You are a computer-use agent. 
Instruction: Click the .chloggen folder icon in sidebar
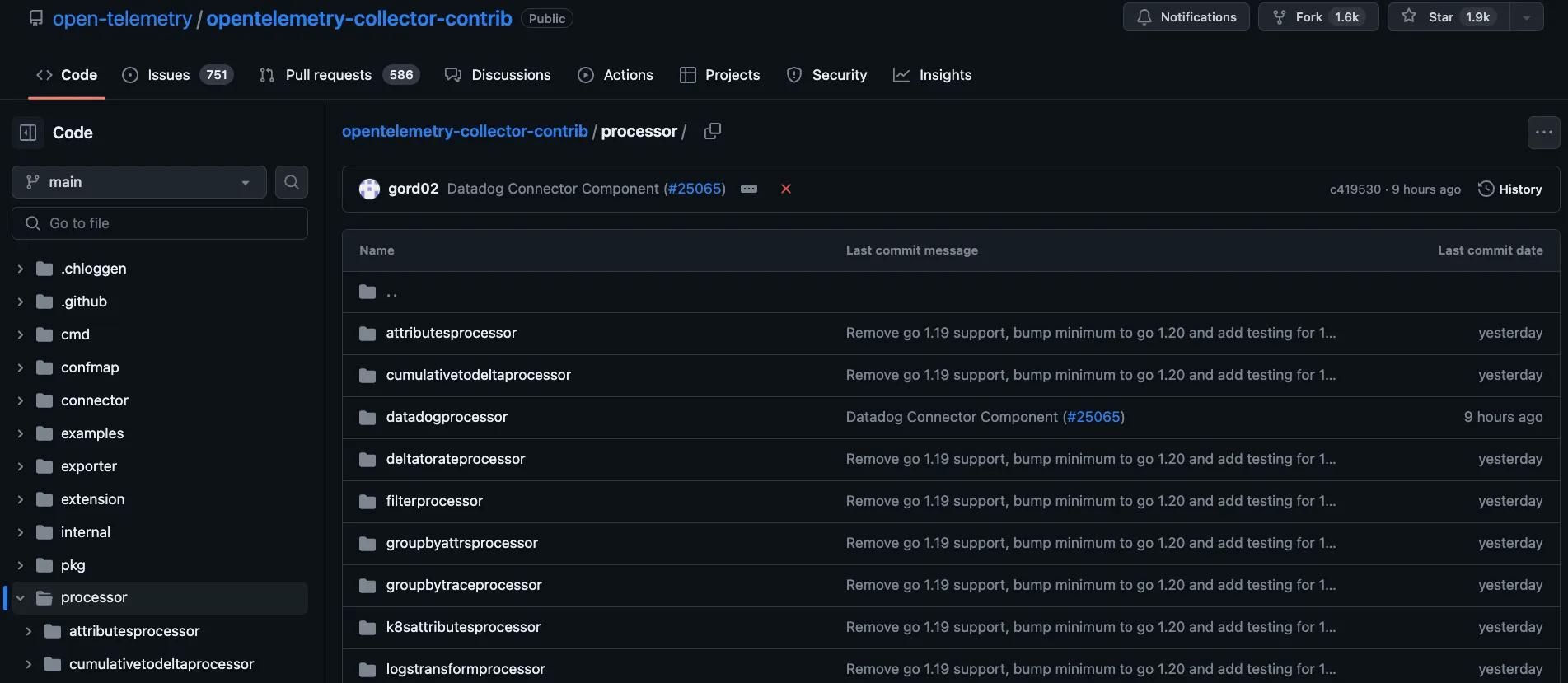tap(44, 269)
